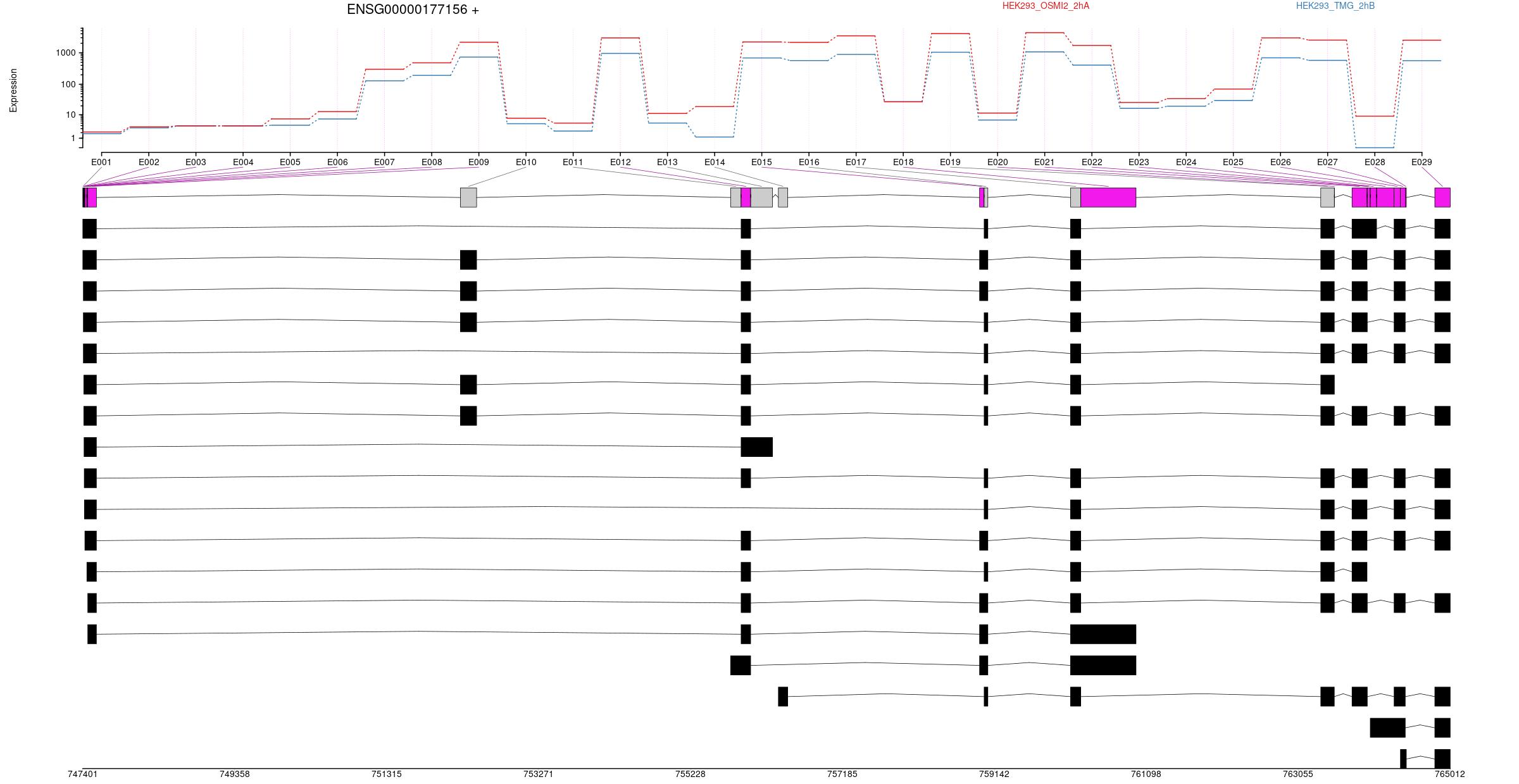Screen dimensions: 1519x784
Task: Click the ENSG00000177156 + gene title
Action: (x=413, y=9)
